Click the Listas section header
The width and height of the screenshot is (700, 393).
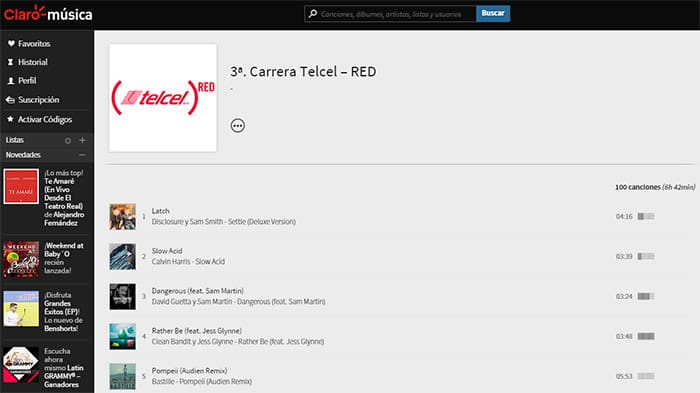coord(15,140)
